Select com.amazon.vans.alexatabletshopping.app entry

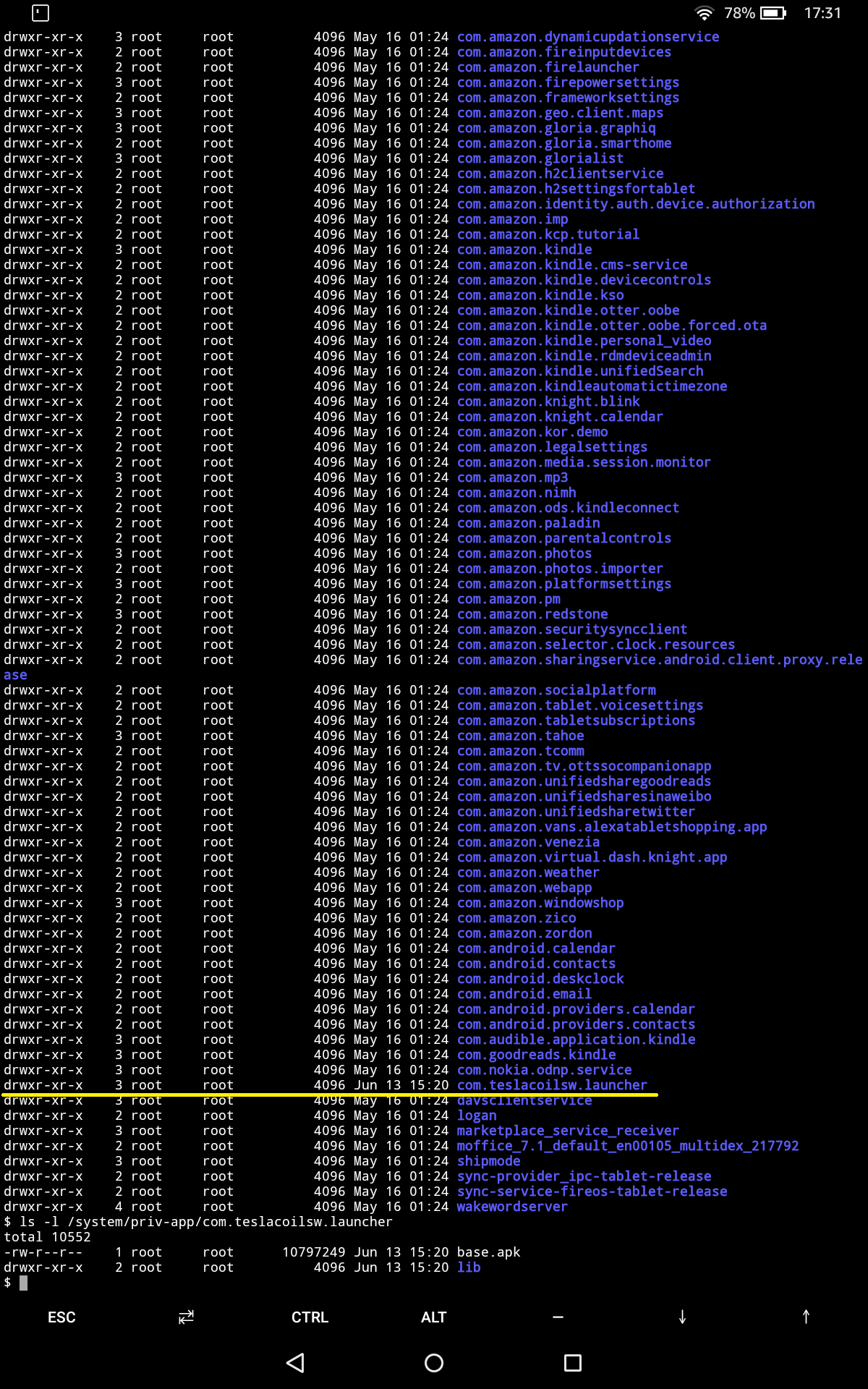[x=612, y=827]
